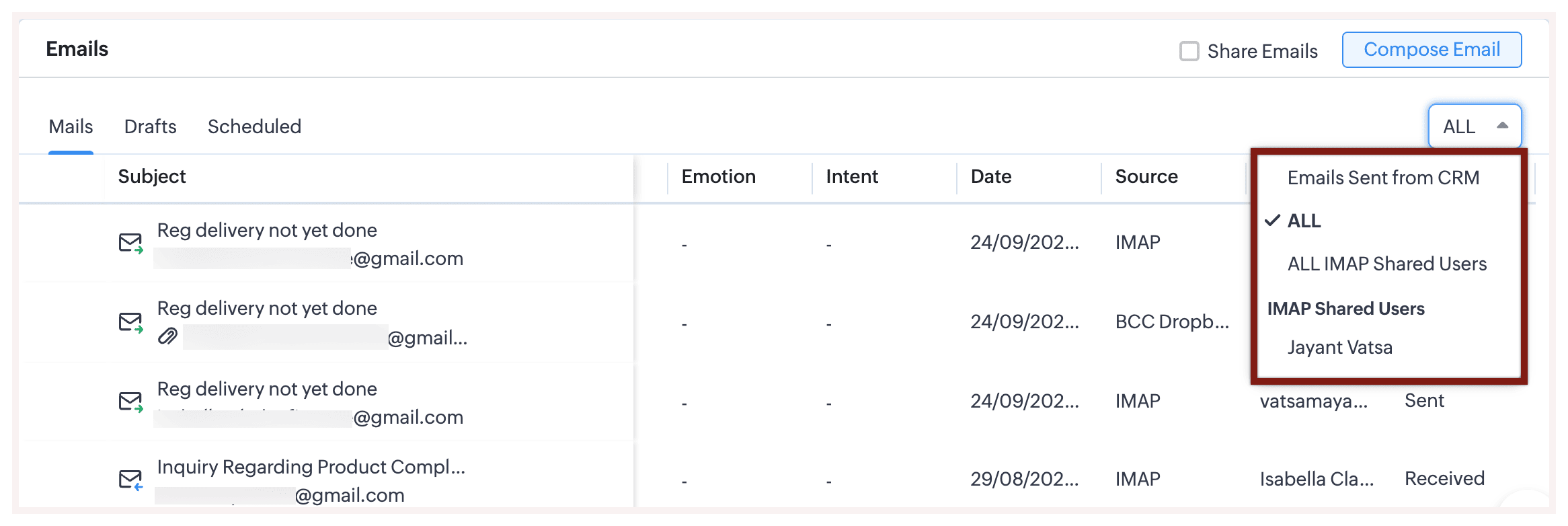Click the Compose Email button
The image size is (1568, 526).
click(1432, 50)
